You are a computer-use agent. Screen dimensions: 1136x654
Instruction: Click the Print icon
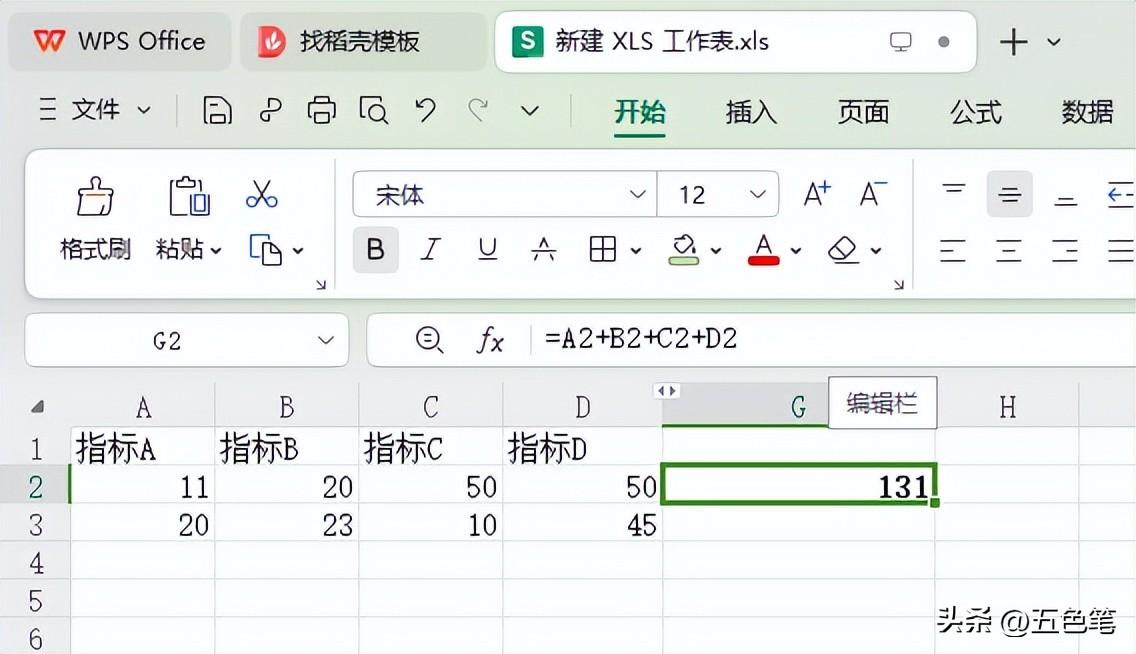(322, 111)
